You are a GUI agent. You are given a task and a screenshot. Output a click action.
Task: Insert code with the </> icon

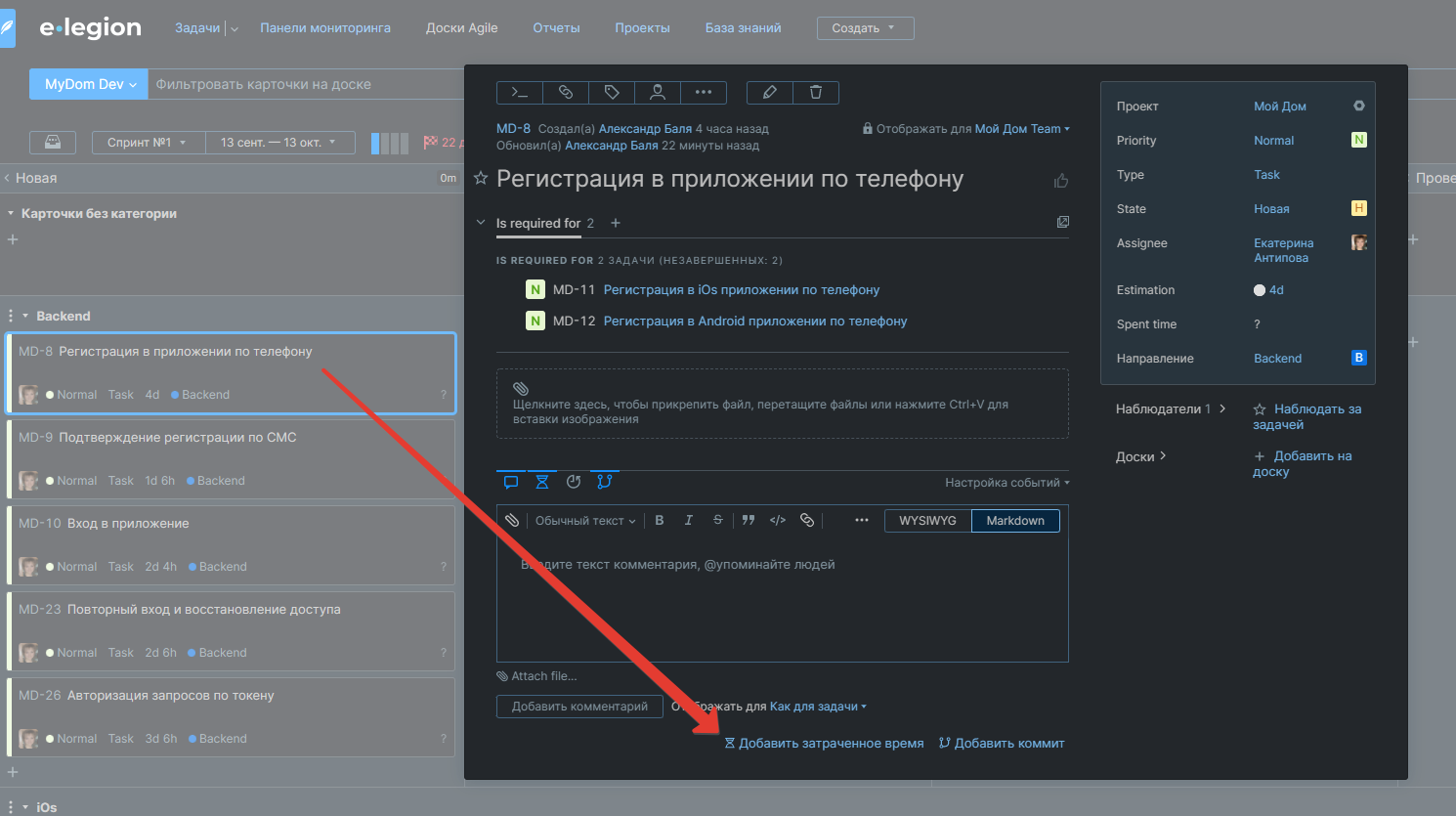click(778, 520)
